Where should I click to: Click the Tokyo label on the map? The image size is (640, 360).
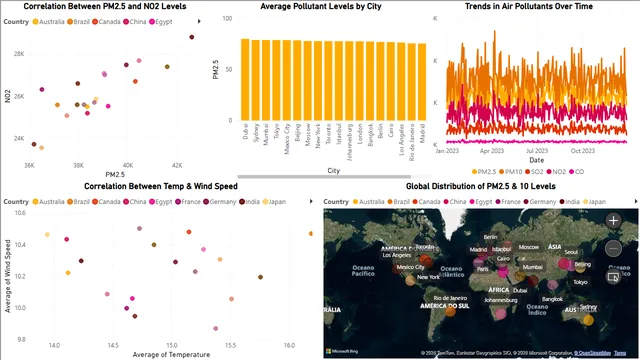580,282
